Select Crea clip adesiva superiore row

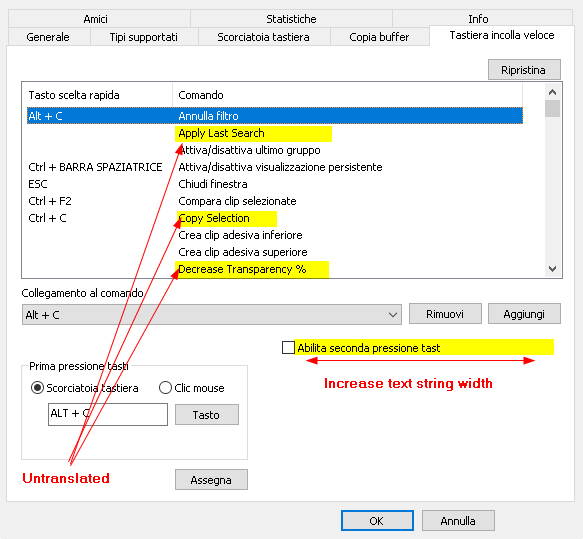coord(243,252)
